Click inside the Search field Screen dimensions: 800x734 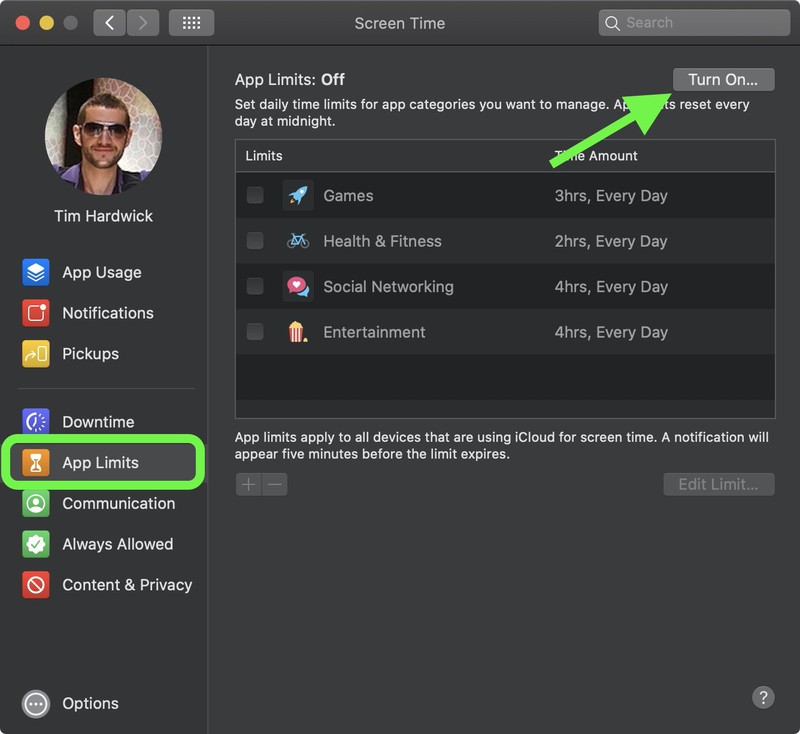pyautogui.click(x=693, y=21)
